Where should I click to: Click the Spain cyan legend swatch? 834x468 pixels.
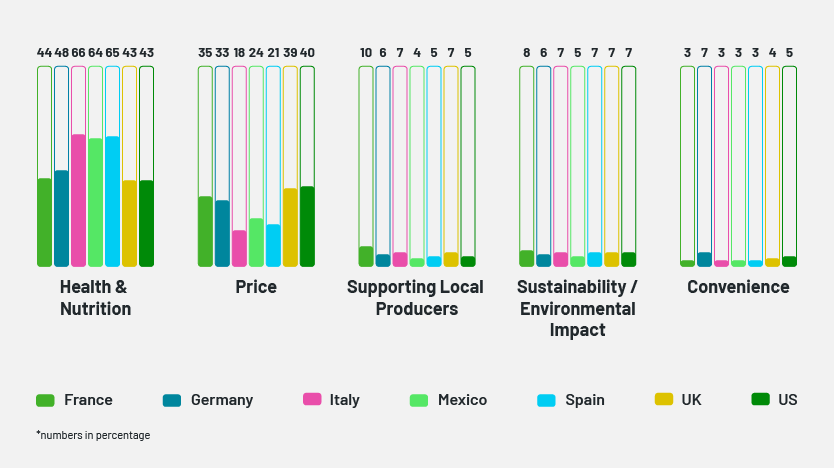tap(546, 400)
